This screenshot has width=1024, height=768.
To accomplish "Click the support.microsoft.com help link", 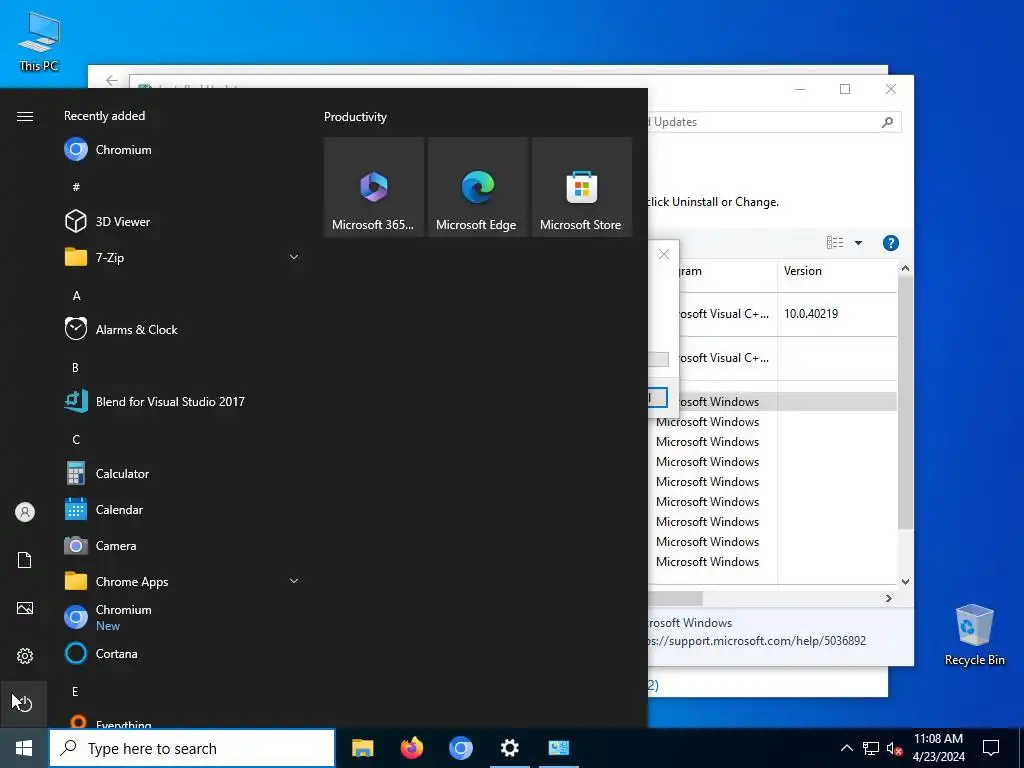I will (758, 641).
